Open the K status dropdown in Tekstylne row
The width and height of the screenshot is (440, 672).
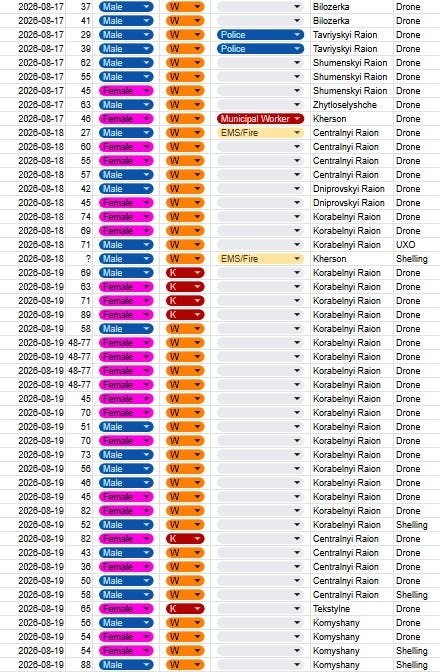(x=185, y=609)
